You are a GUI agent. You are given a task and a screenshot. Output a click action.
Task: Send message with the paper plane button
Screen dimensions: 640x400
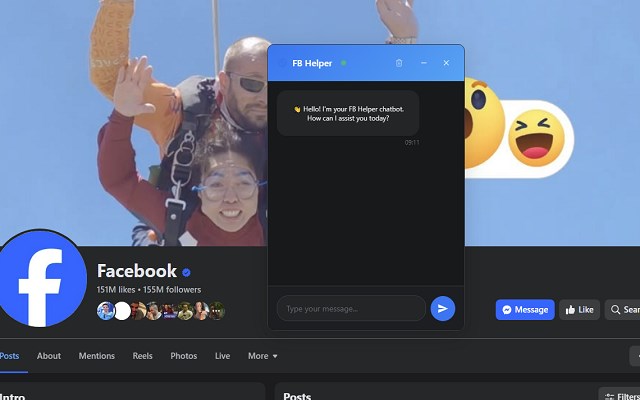click(443, 309)
